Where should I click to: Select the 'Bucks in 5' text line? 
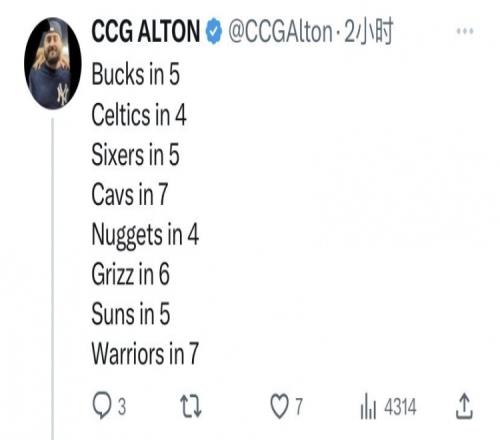(x=135, y=74)
